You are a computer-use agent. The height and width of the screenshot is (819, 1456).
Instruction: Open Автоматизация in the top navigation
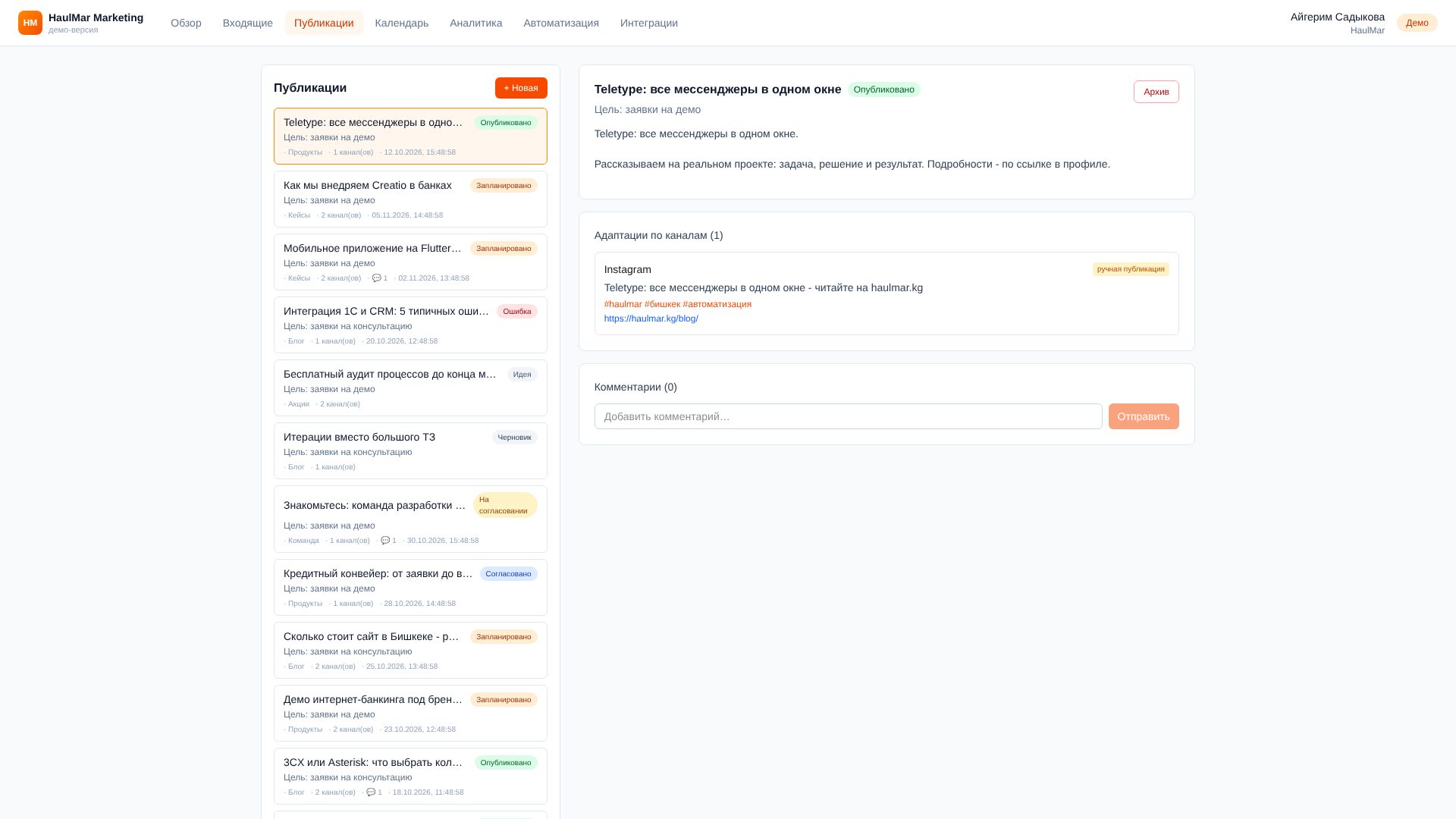point(561,23)
